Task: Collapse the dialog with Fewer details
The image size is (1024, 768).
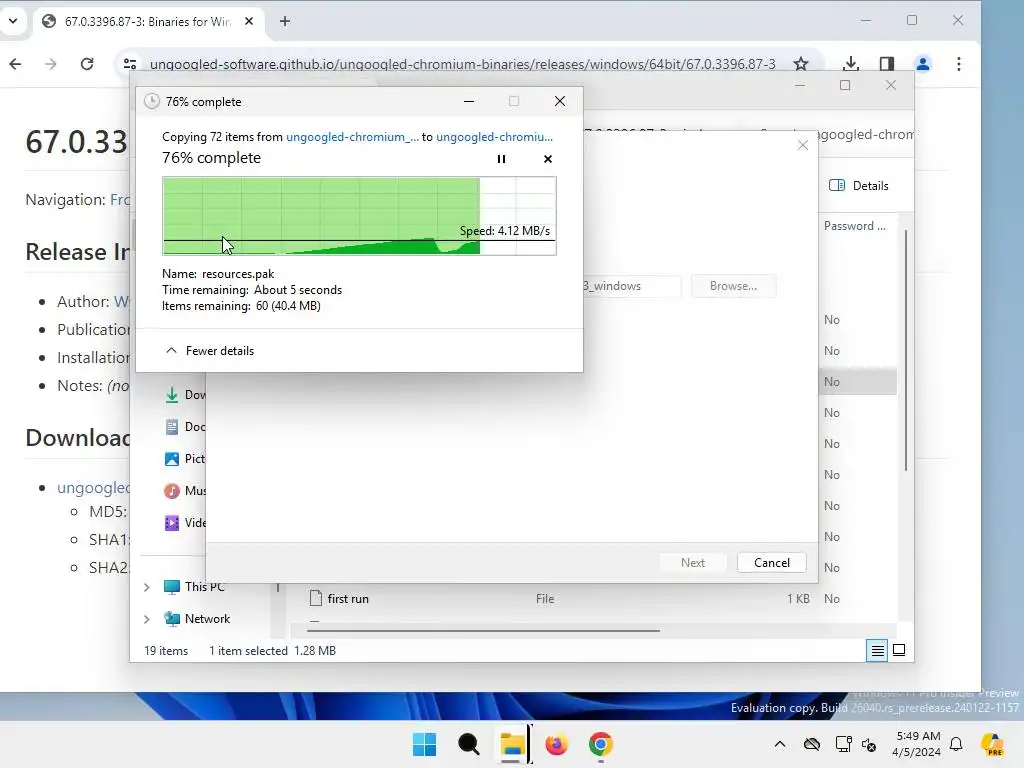Action: (210, 351)
